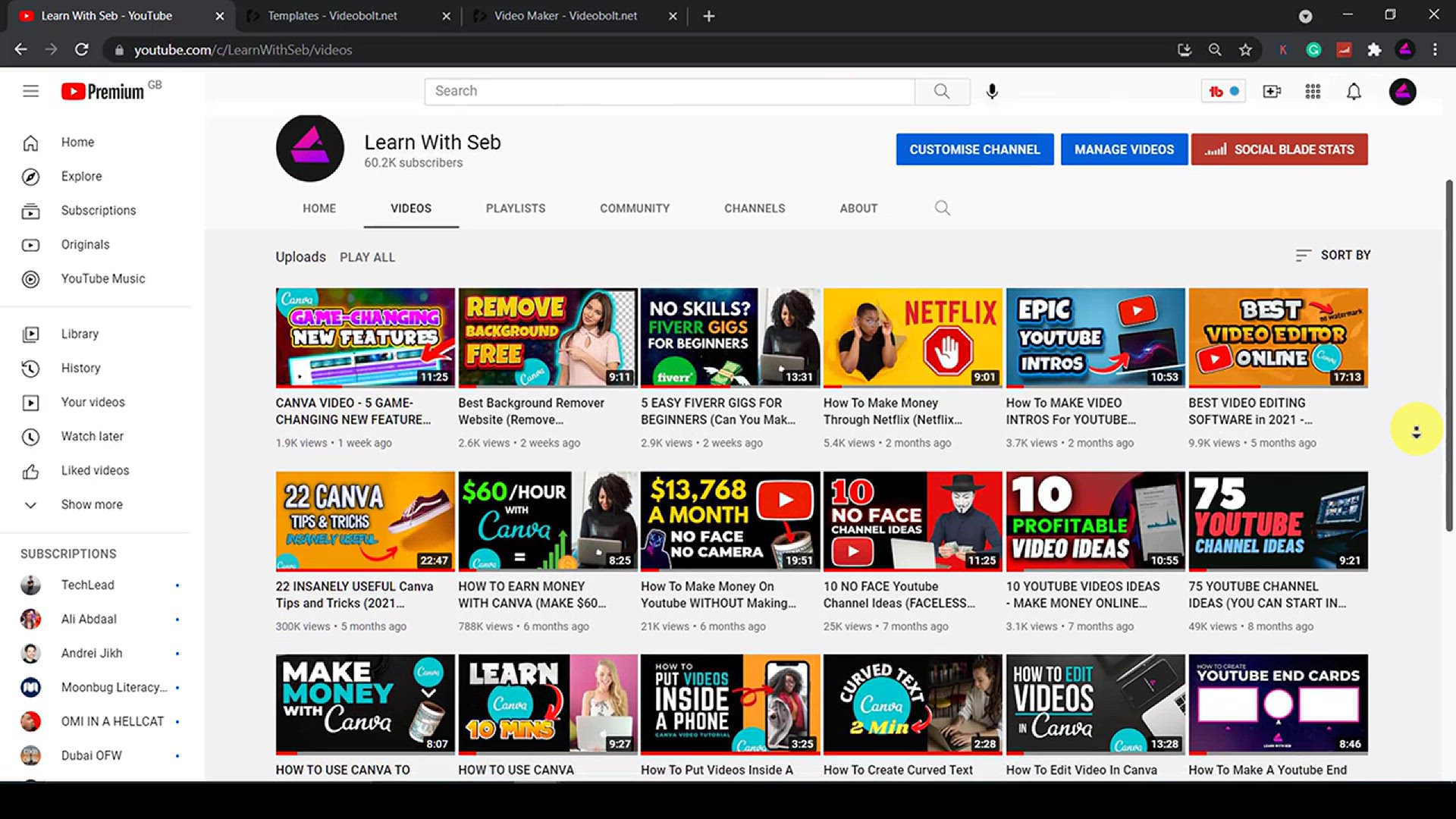The image size is (1456, 819).
Task: Open a new browser tab
Action: tap(708, 16)
